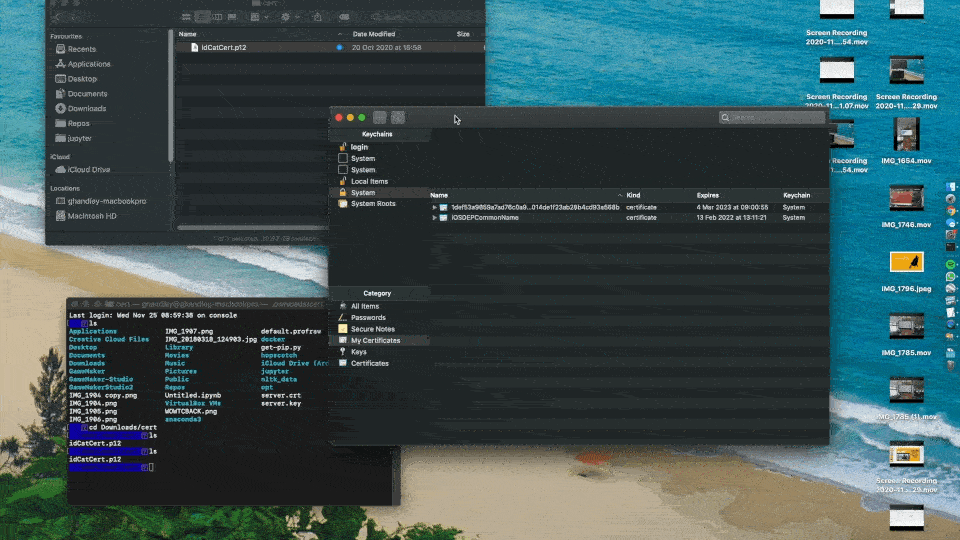
Task: Expand the IOSDEPCommonName certificate row
Action: click(435, 218)
